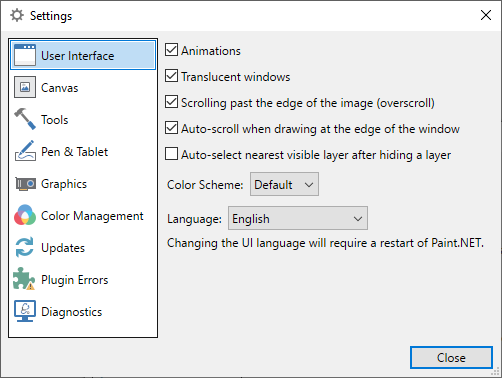502x378 pixels.
Task: Select the Pen & Tablet section
Action: [83, 151]
